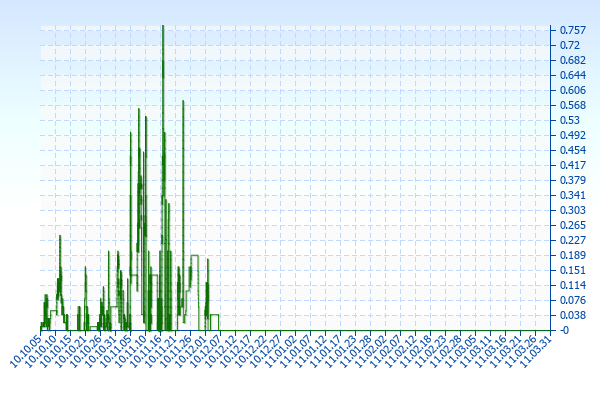Click the 0.038 y-axis label

[572, 315]
